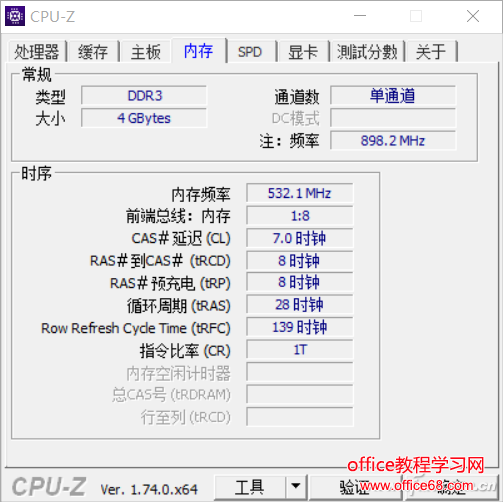Expand the 工具 dropdown arrow
503x502 pixels.
point(296,487)
